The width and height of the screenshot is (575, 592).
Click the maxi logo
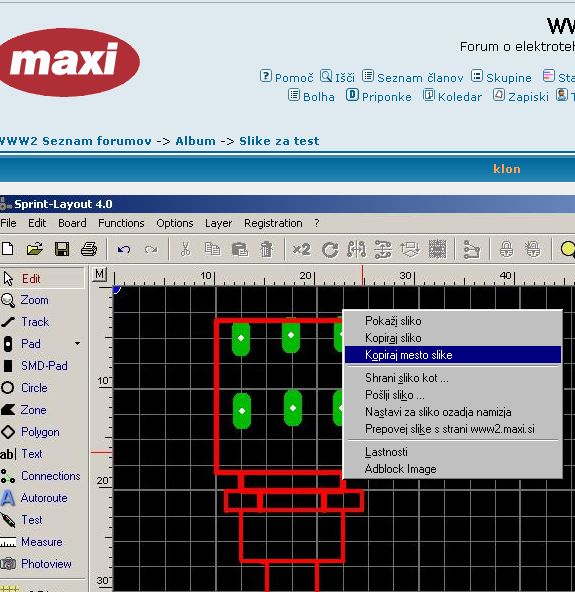(69, 62)
